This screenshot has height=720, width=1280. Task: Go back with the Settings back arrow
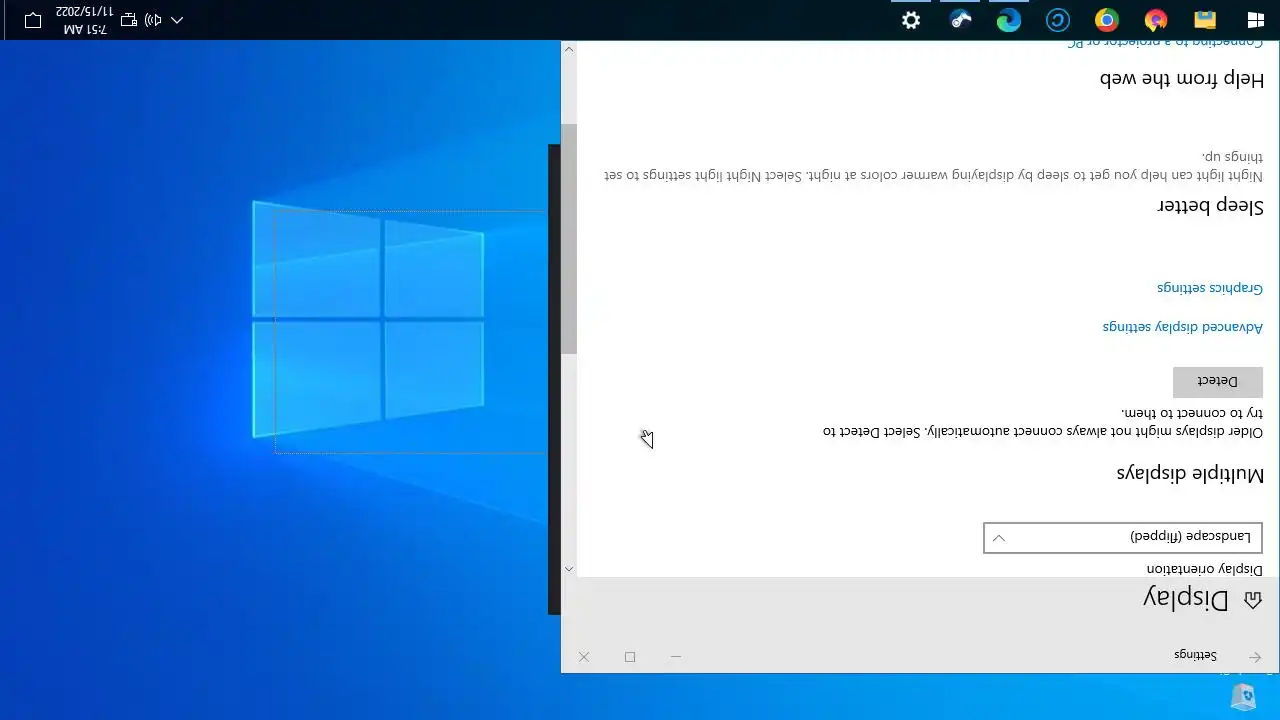coord(1255,656)
